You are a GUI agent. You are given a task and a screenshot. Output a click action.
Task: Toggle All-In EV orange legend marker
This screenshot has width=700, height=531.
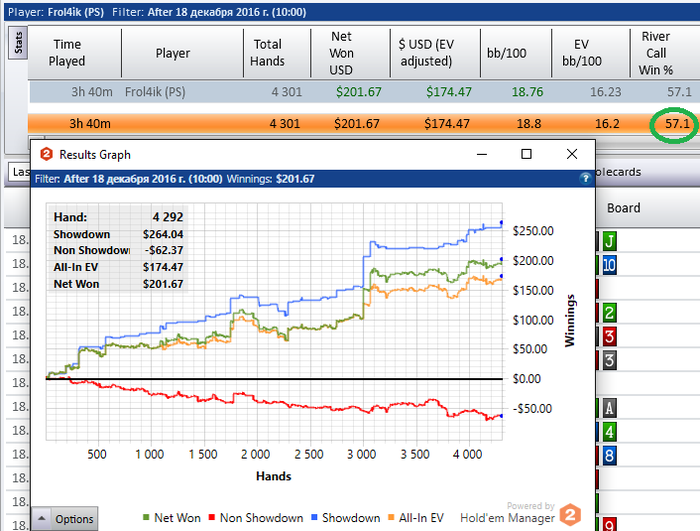coord(391,518)
